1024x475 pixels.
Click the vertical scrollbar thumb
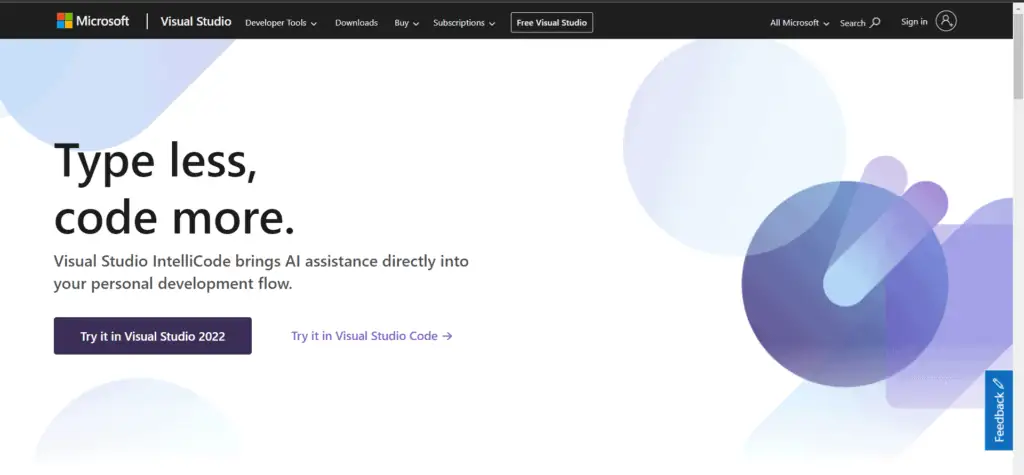tap(1018, 60)
